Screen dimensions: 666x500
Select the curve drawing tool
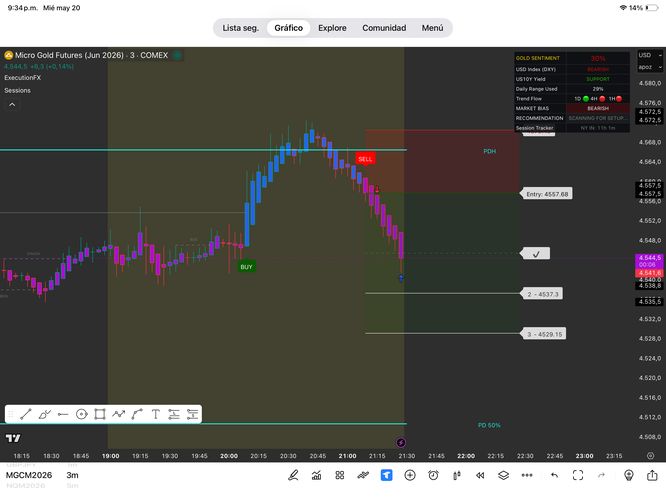tap(137, 414)
